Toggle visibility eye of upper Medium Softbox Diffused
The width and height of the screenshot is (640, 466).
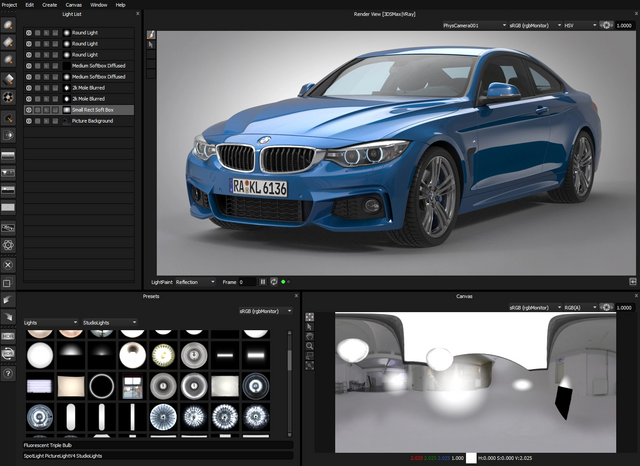click(x=29, y=66)
